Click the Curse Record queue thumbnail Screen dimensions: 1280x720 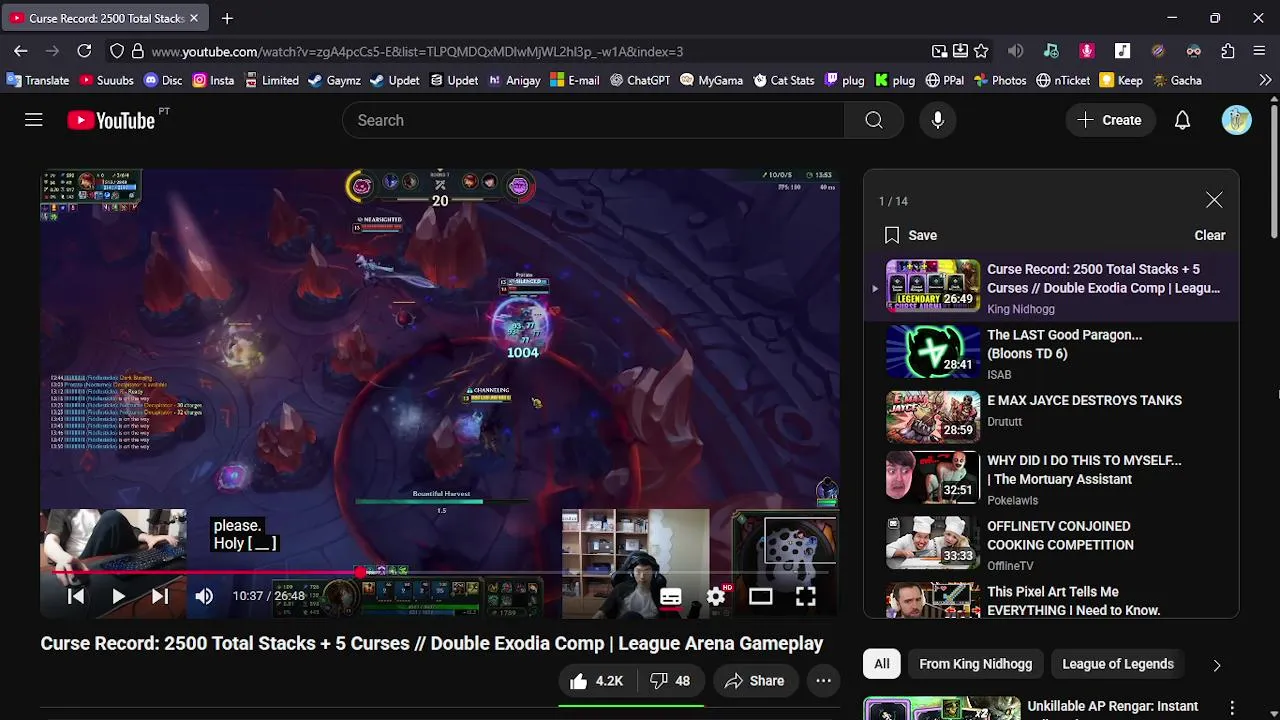tap(933, 287)
